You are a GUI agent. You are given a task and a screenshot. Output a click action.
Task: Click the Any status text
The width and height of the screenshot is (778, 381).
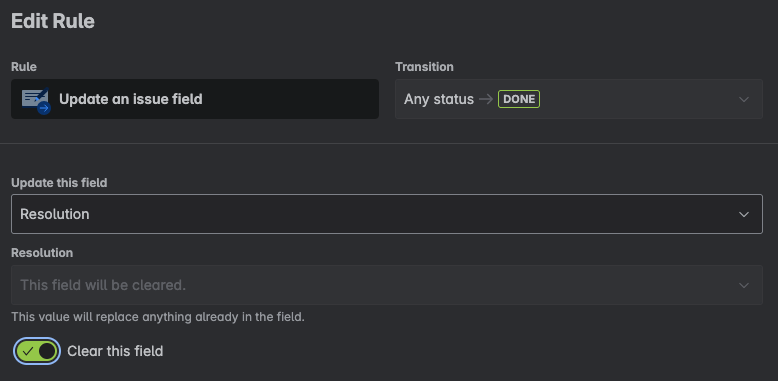pyautogui.click(x=439, y=99)
